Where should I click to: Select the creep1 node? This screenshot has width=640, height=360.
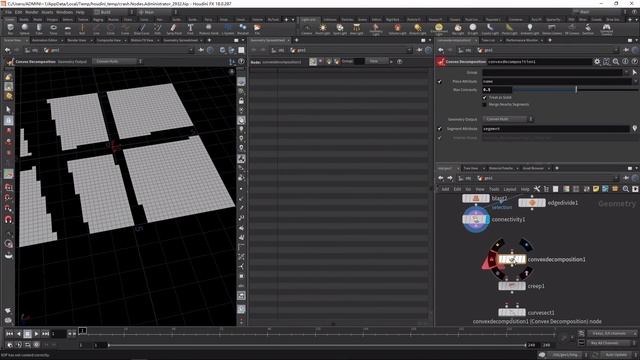512,286
